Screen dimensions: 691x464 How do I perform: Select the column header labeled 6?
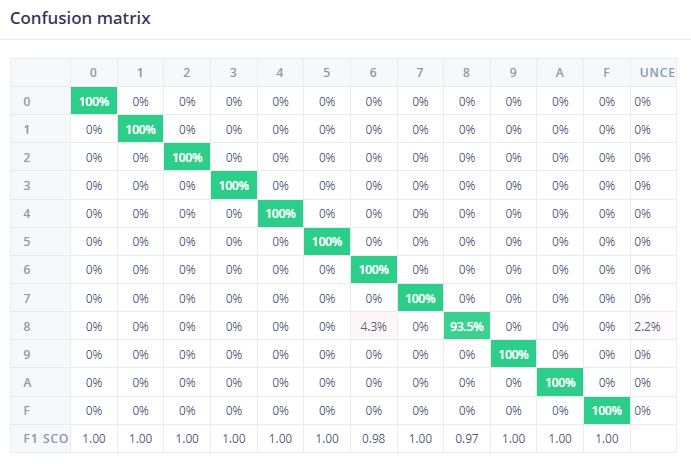point(373,72)
